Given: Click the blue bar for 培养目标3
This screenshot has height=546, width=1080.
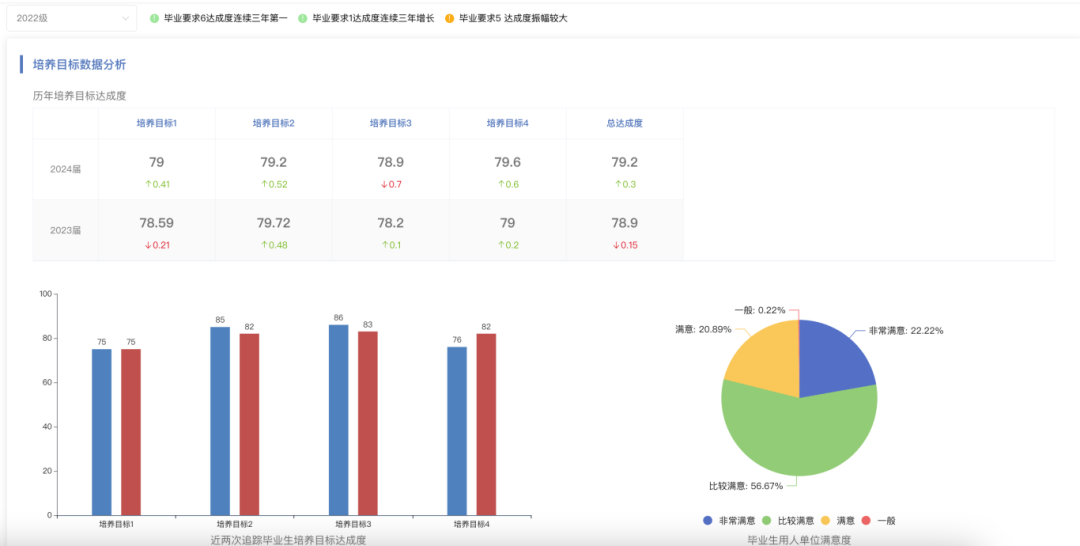Looking at the screenshot, I should coord(338,420).
